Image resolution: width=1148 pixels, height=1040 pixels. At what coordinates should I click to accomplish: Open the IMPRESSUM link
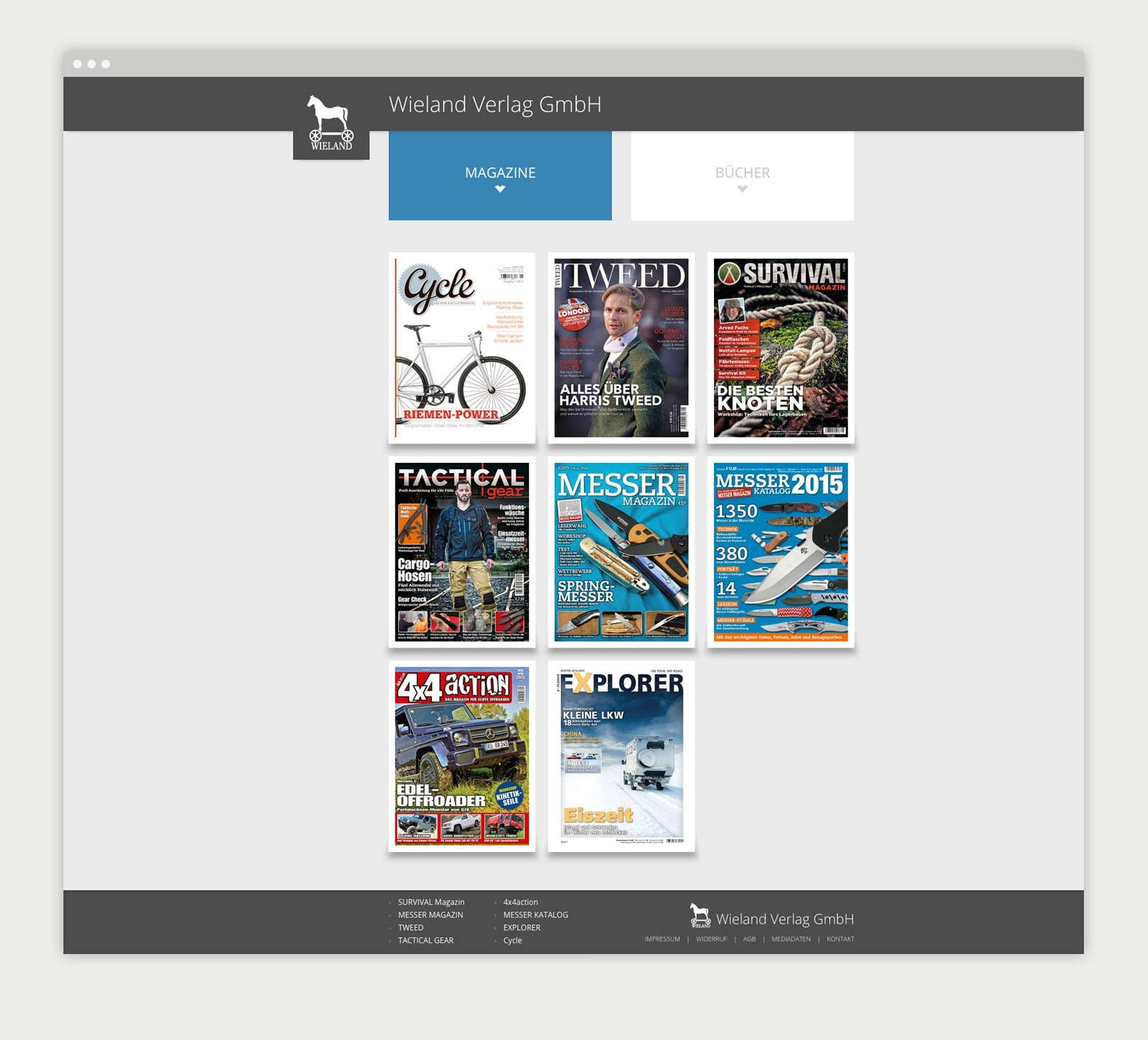(x=662, y=939)
